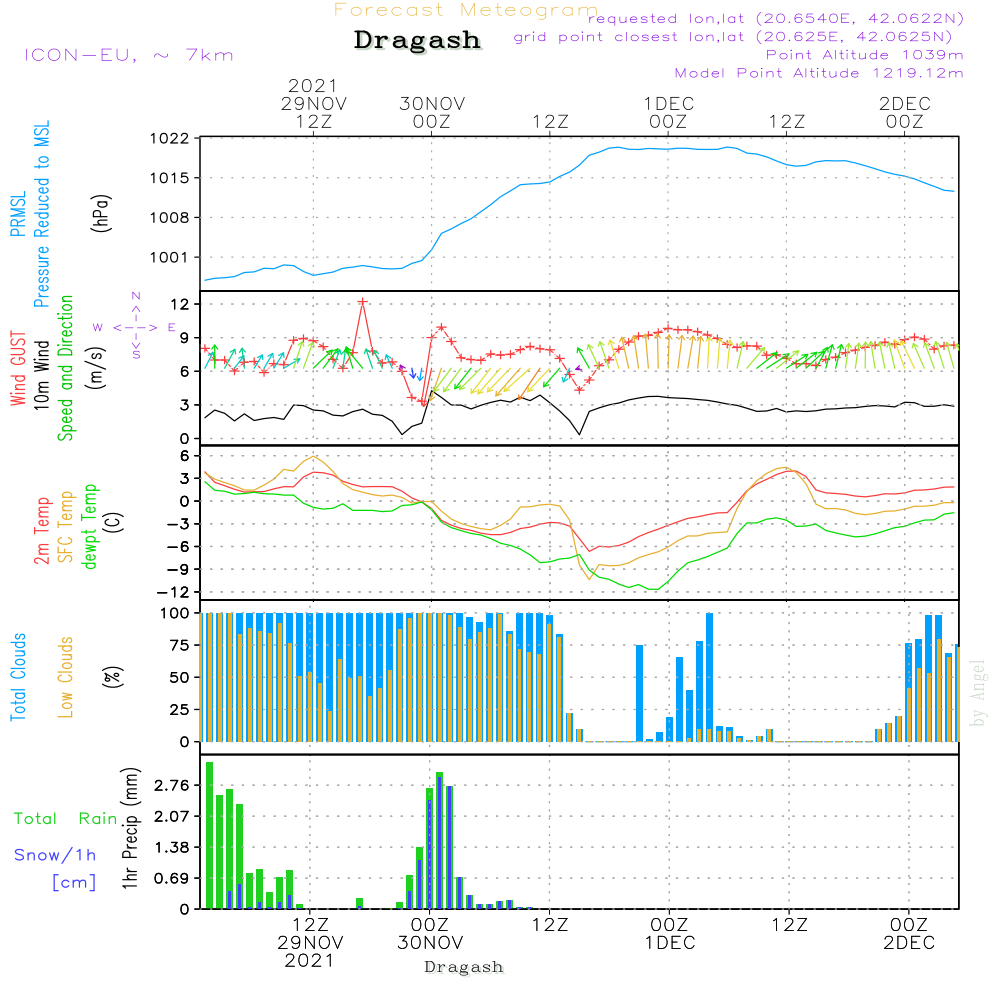Click the 100 cloud percent axis value
The height and width of the screenshot is (1000, 1000).
pyautogui.click(x=175, y=613)
